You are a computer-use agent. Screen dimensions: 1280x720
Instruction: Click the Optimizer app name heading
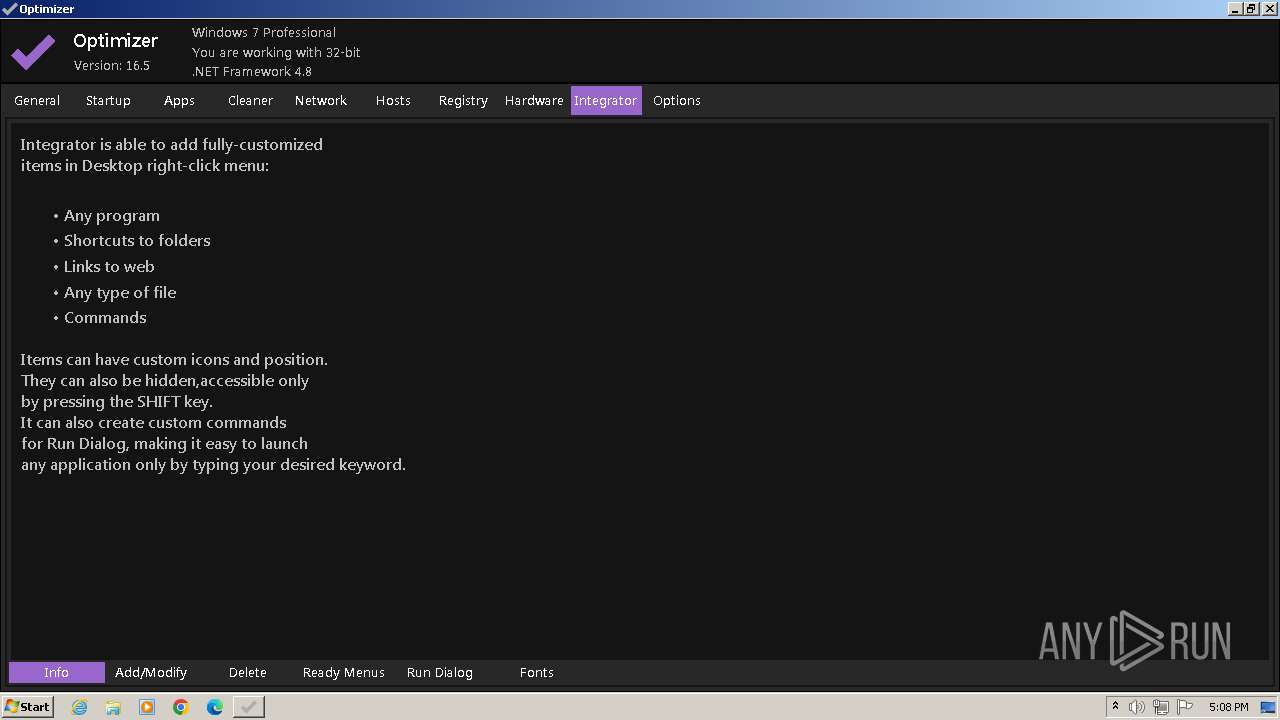[116, 40]
